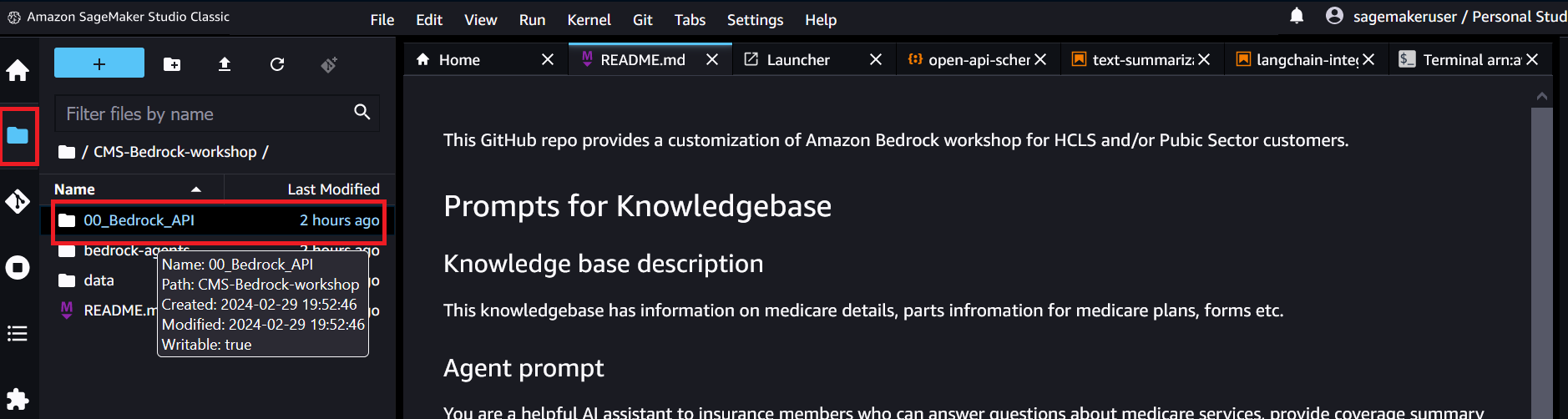Click the Agent prompt heading
This screenshot has height=419, width=1568.
click(524, 368)
